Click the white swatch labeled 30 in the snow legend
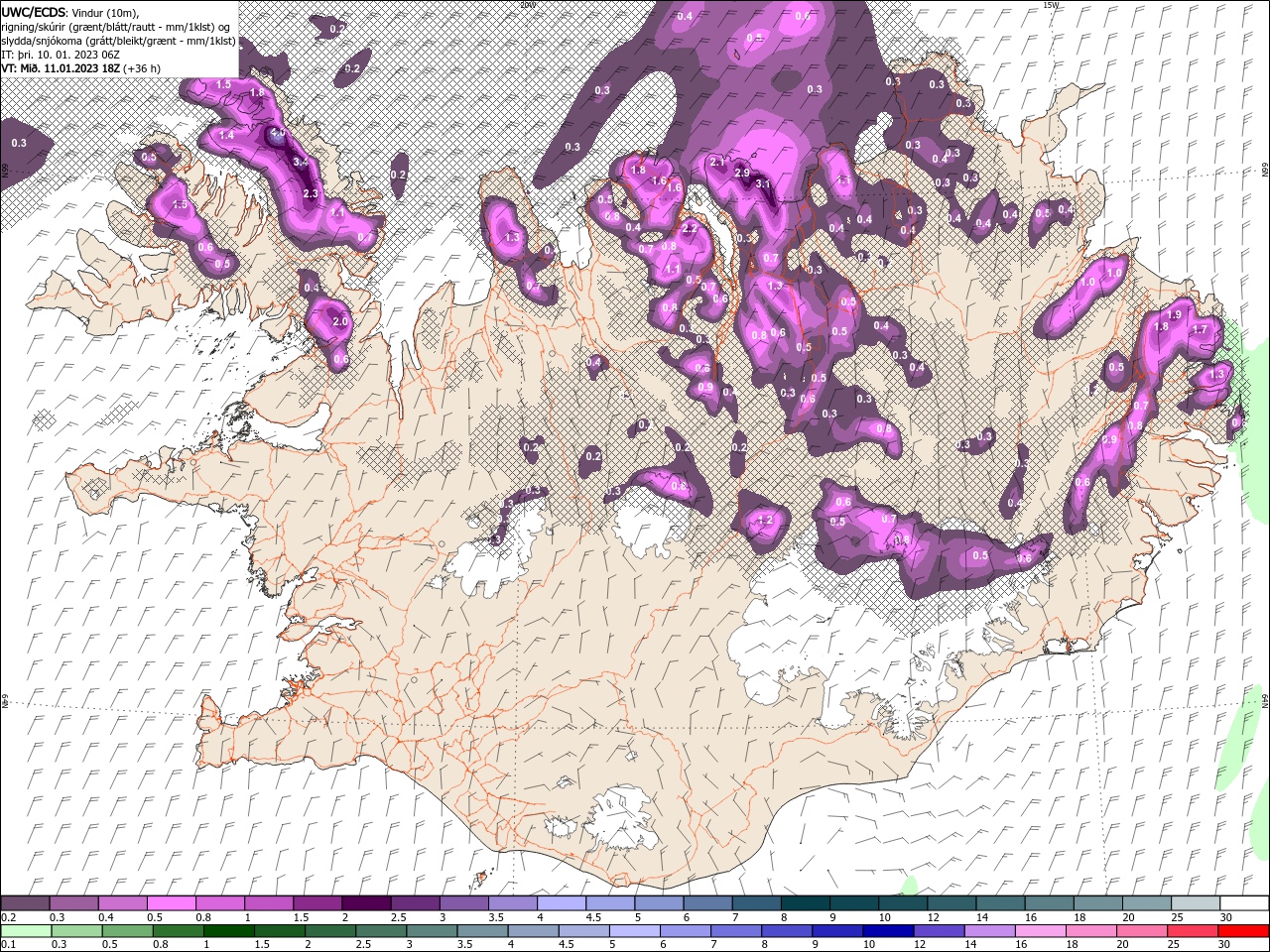Image resolution: width=1270 pixels, height=952 pixels. 1243,903
